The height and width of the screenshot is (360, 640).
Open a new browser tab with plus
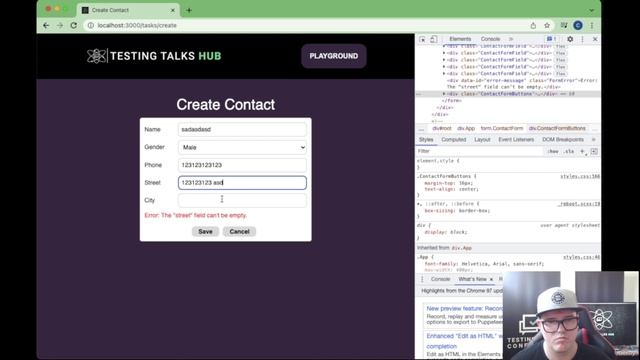coord(189,10)
